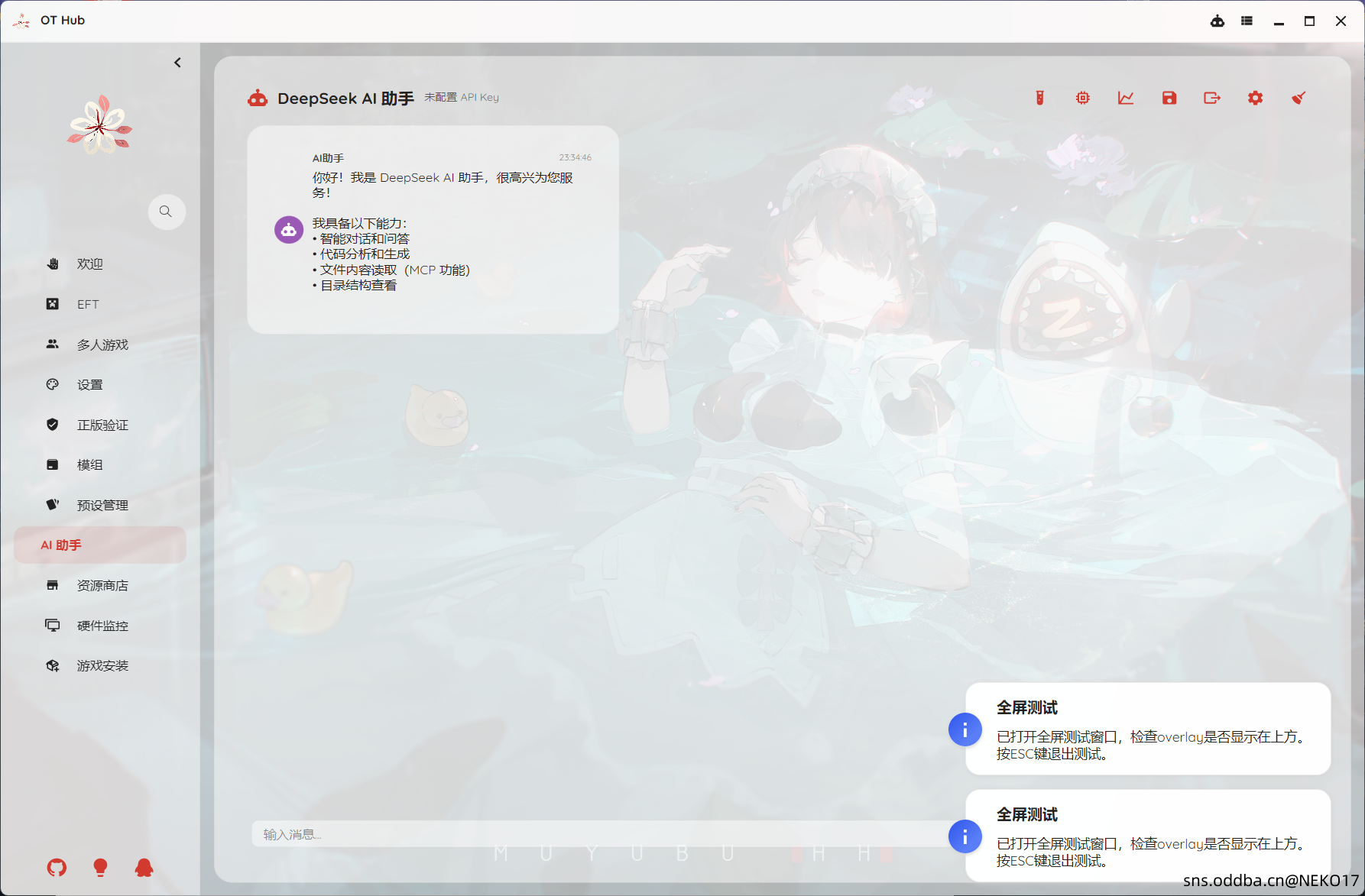1365x896 pixels.
Task: Click the DeepSeek AI 助手 heading
Action: [345, 99]
